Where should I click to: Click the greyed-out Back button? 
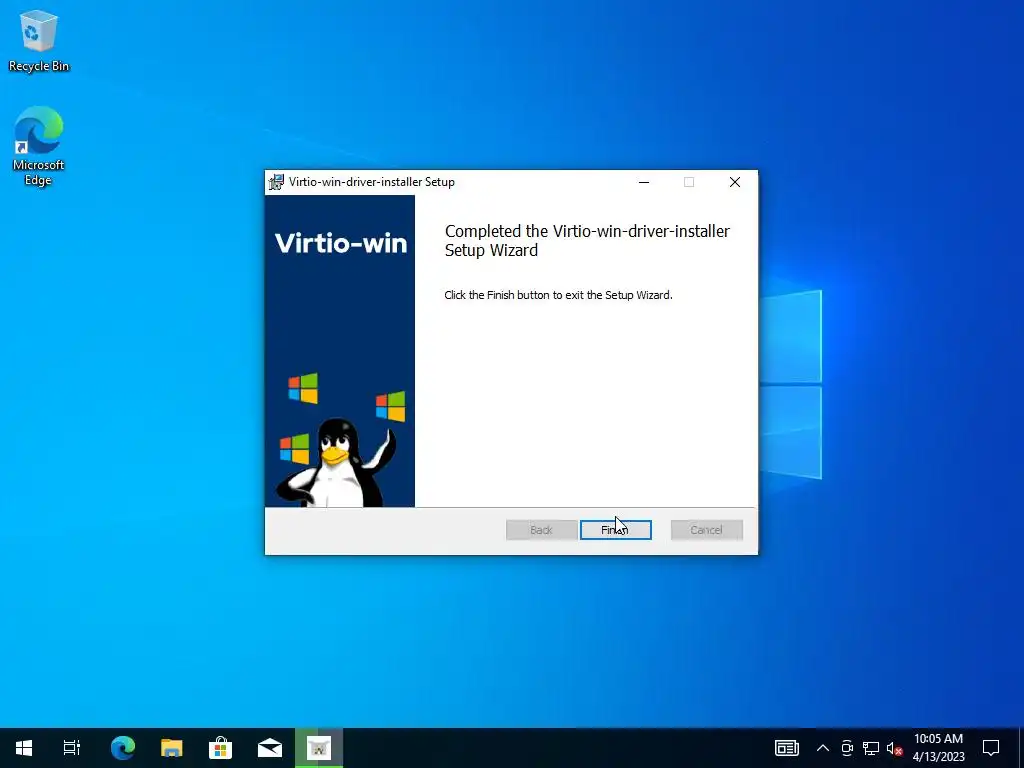click(541, 530)
